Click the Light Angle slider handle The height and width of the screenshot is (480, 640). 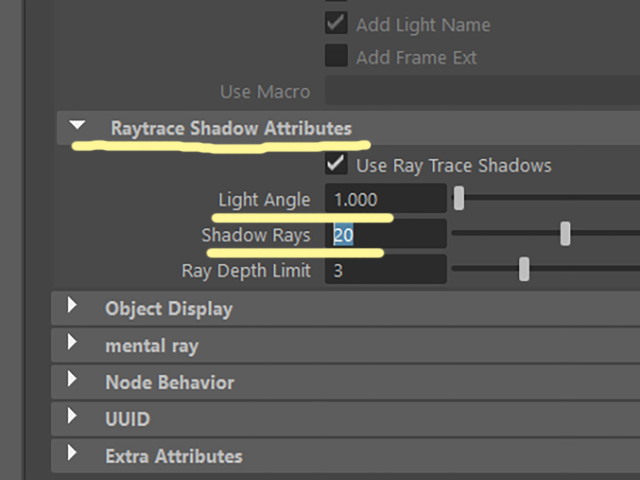(459, 198)
